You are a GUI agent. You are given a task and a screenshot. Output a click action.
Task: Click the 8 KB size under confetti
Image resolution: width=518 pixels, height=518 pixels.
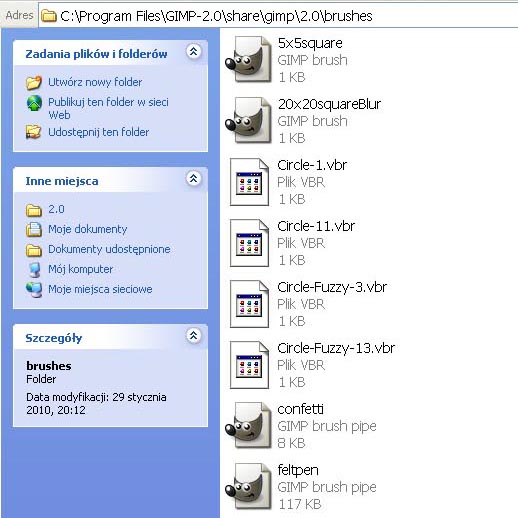(291, 443)
